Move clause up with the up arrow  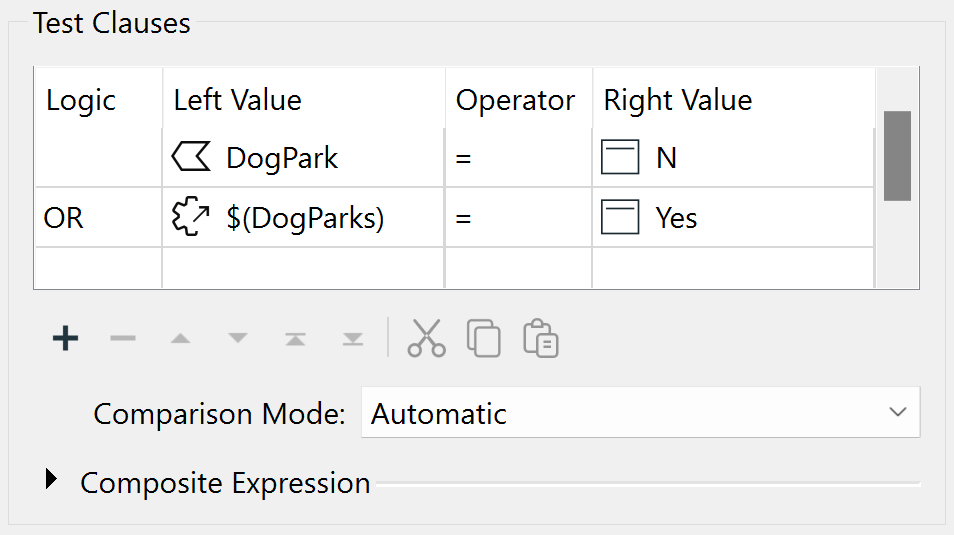tap(180, 338)
